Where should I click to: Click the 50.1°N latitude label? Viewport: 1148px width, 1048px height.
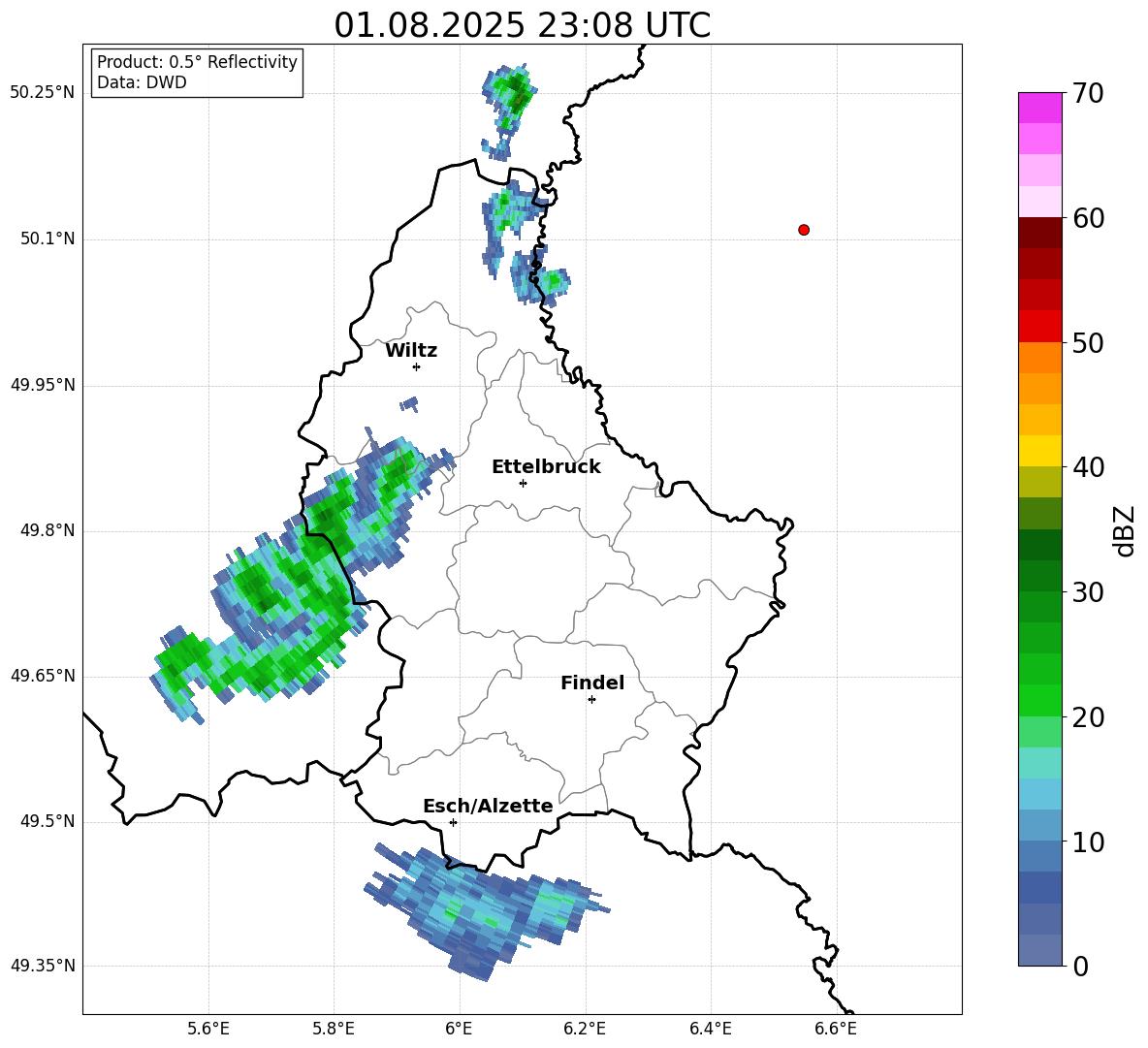point(48,238)
